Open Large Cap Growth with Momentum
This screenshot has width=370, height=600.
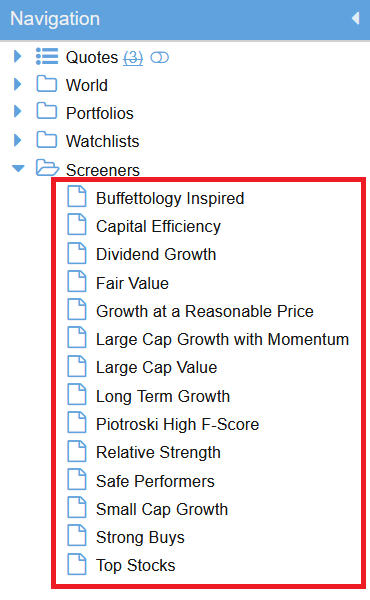[x=222, y=339]
